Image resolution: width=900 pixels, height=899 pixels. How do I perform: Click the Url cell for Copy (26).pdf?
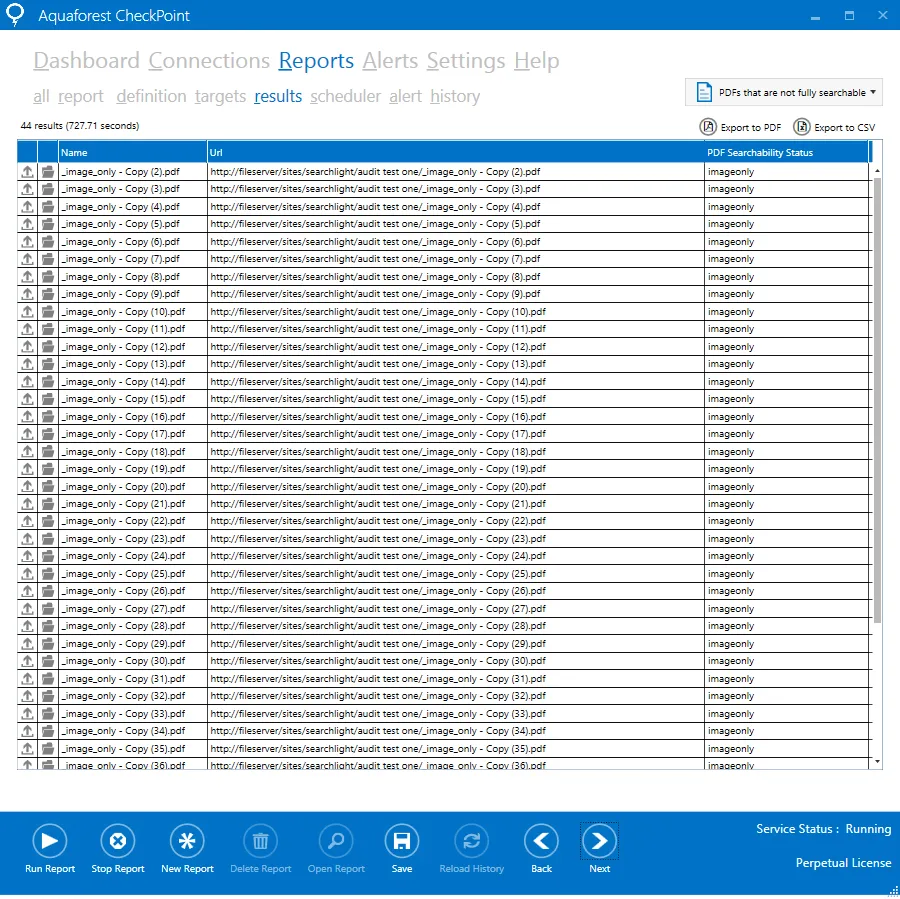456,591
